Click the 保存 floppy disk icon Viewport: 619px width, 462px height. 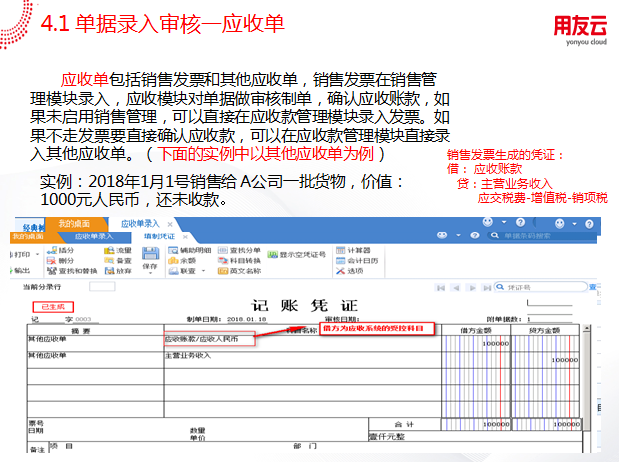(x=150, y=254)
